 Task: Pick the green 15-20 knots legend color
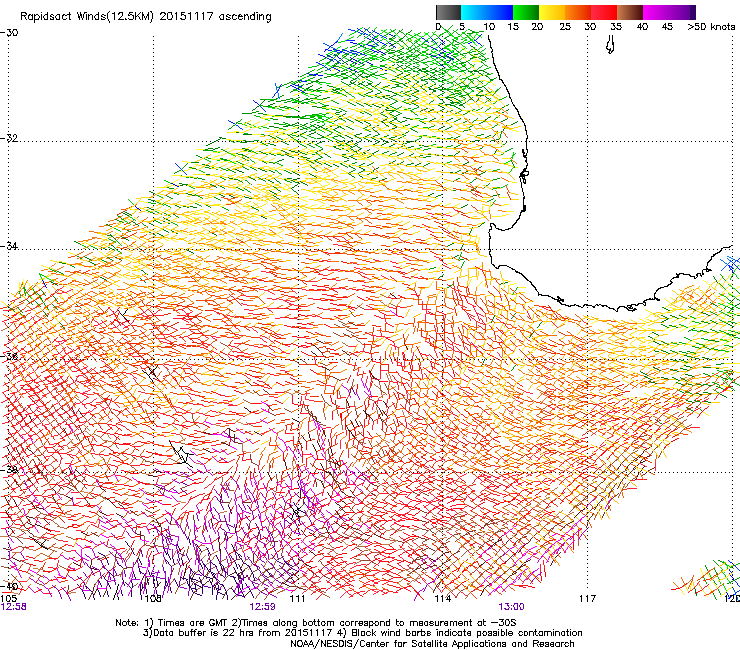[x=526, y=12]
